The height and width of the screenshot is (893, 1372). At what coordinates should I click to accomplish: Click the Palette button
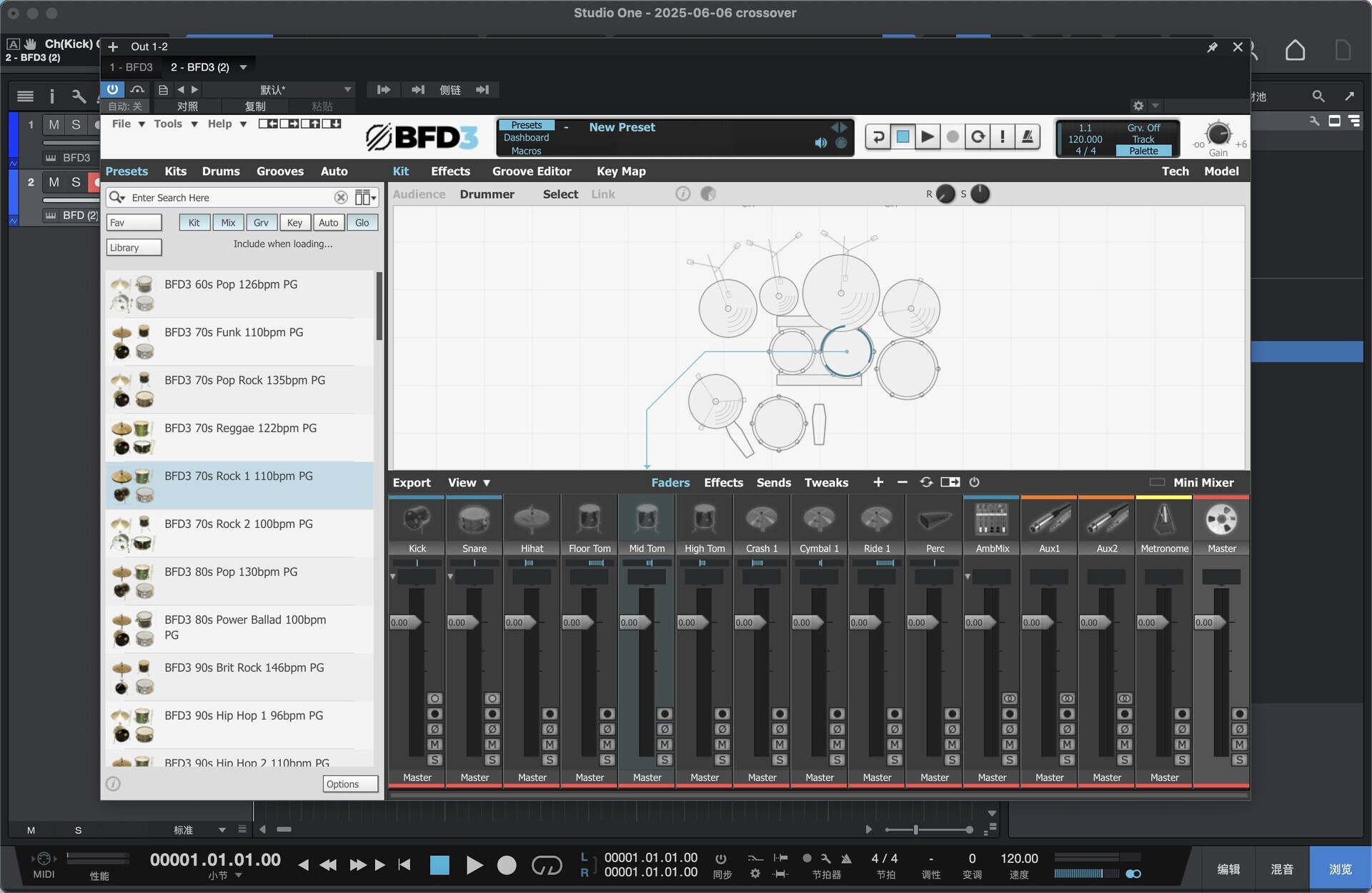pos(1143,151)
